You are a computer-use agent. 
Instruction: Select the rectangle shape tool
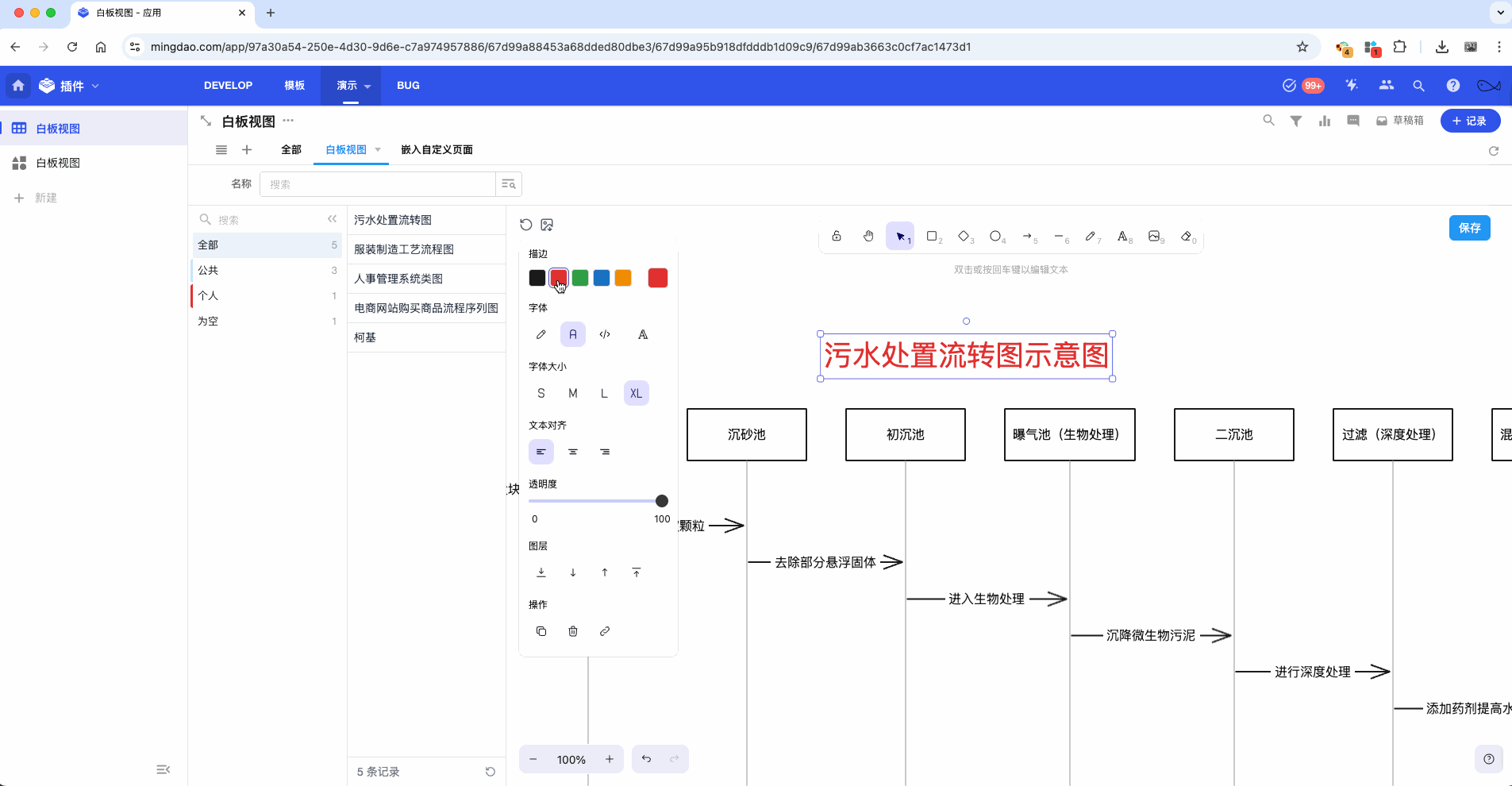pyautogui.click(x=932, y=236)
